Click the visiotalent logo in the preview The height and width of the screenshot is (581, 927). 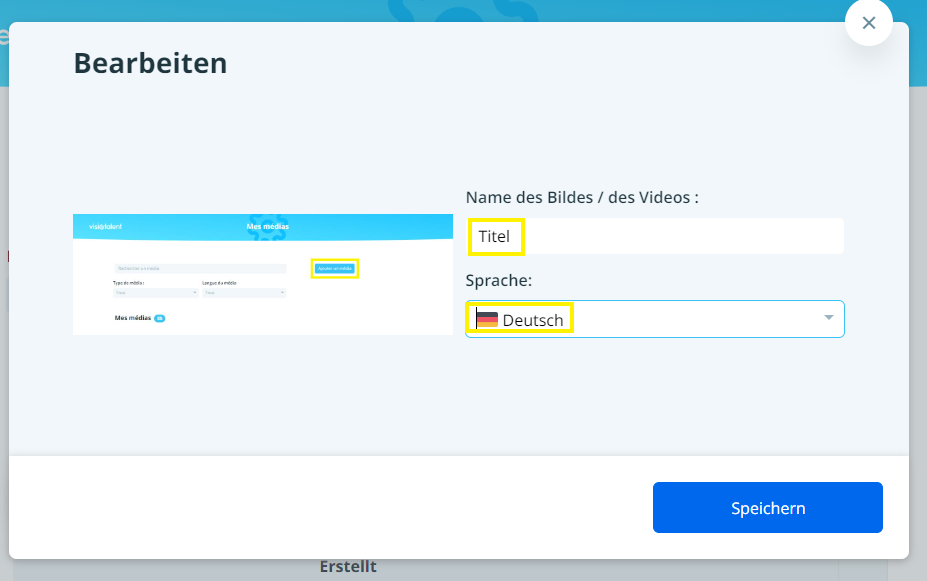(105, 227)
